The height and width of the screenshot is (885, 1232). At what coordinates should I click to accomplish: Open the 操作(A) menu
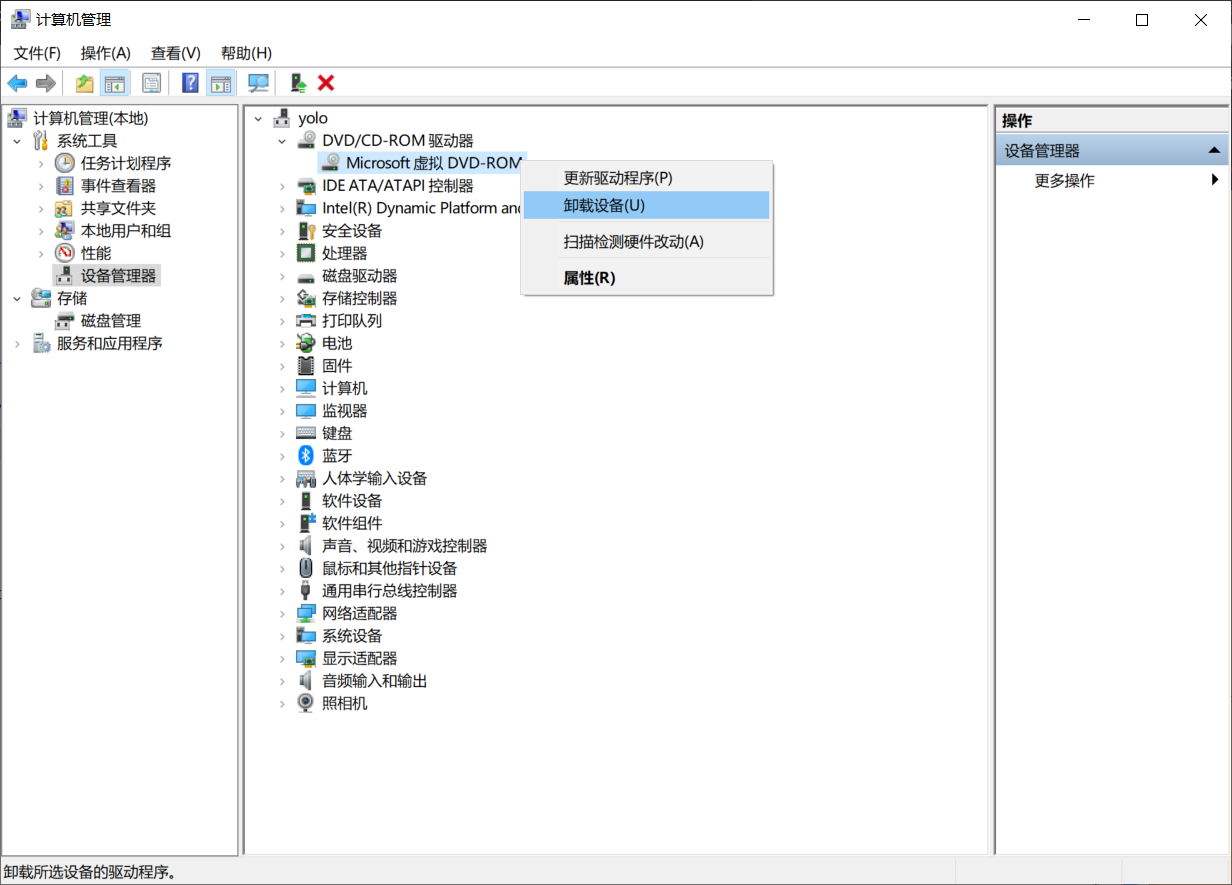coord(106,53)
